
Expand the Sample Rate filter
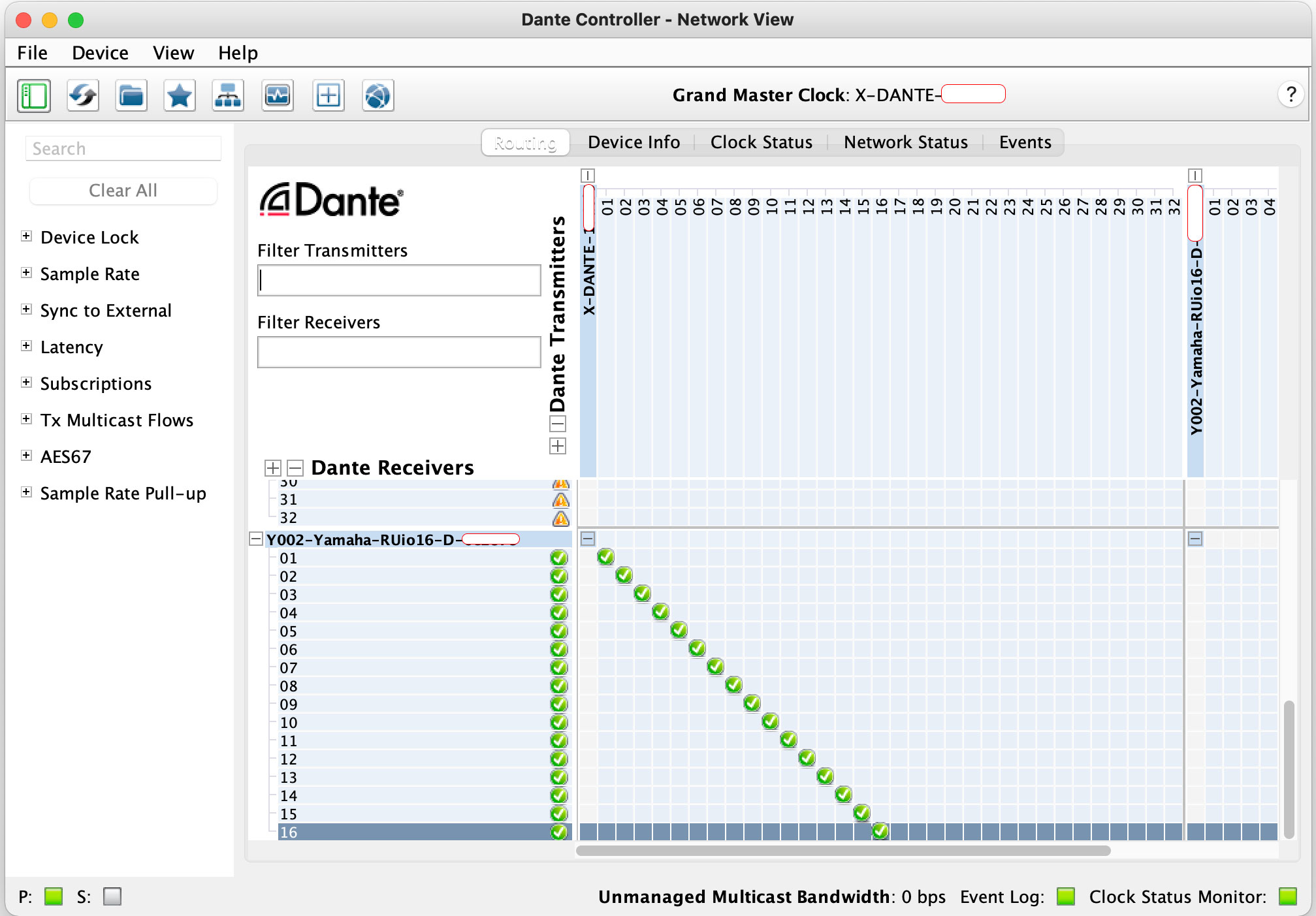(26, 273)
